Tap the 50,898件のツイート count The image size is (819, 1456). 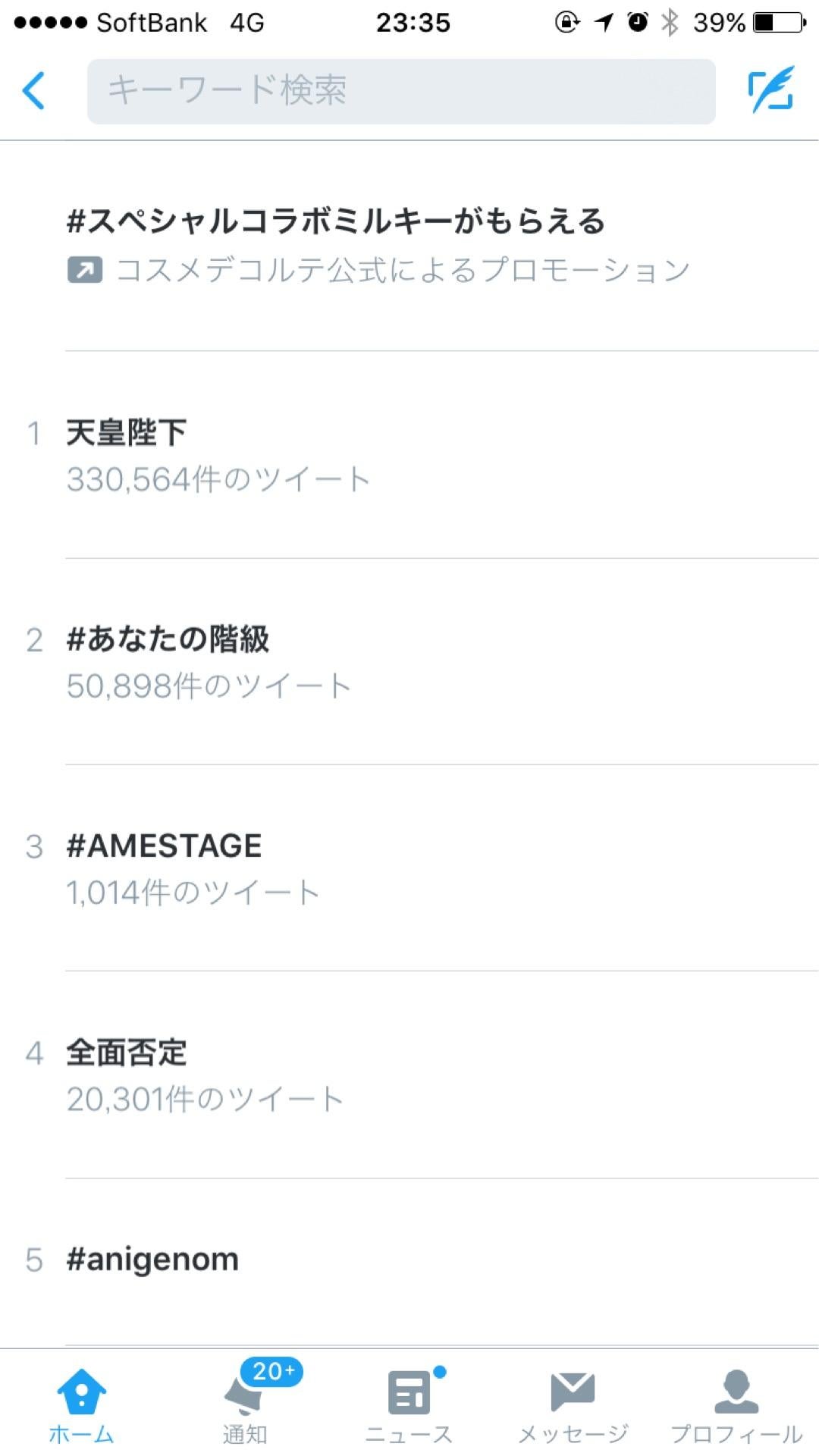[209, 686]
